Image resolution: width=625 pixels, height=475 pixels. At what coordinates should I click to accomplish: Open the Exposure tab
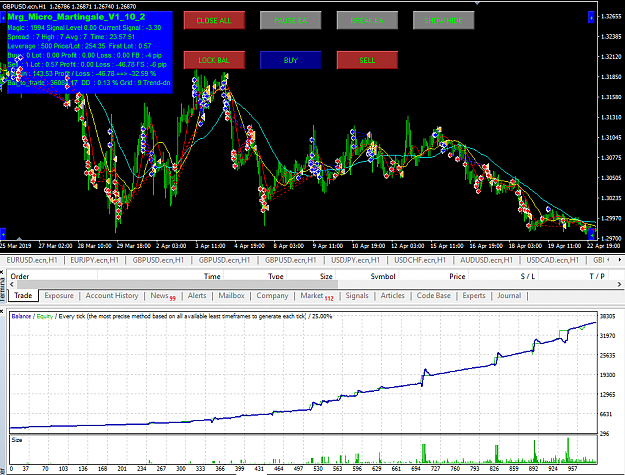pos(59,296)
